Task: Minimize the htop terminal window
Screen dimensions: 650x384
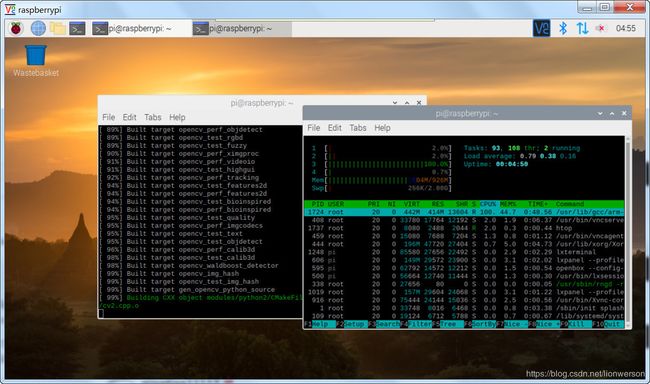Action: click(x=600, y=113)
